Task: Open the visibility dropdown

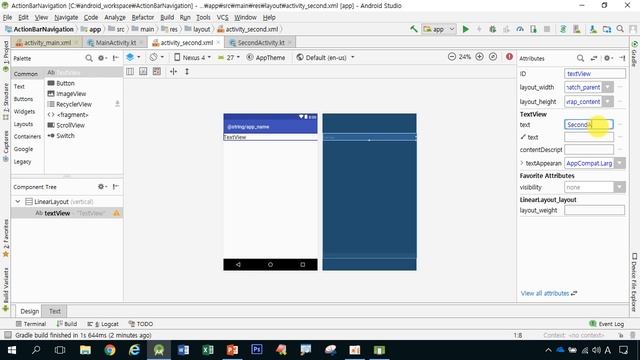Action: (x=620, y=187)
